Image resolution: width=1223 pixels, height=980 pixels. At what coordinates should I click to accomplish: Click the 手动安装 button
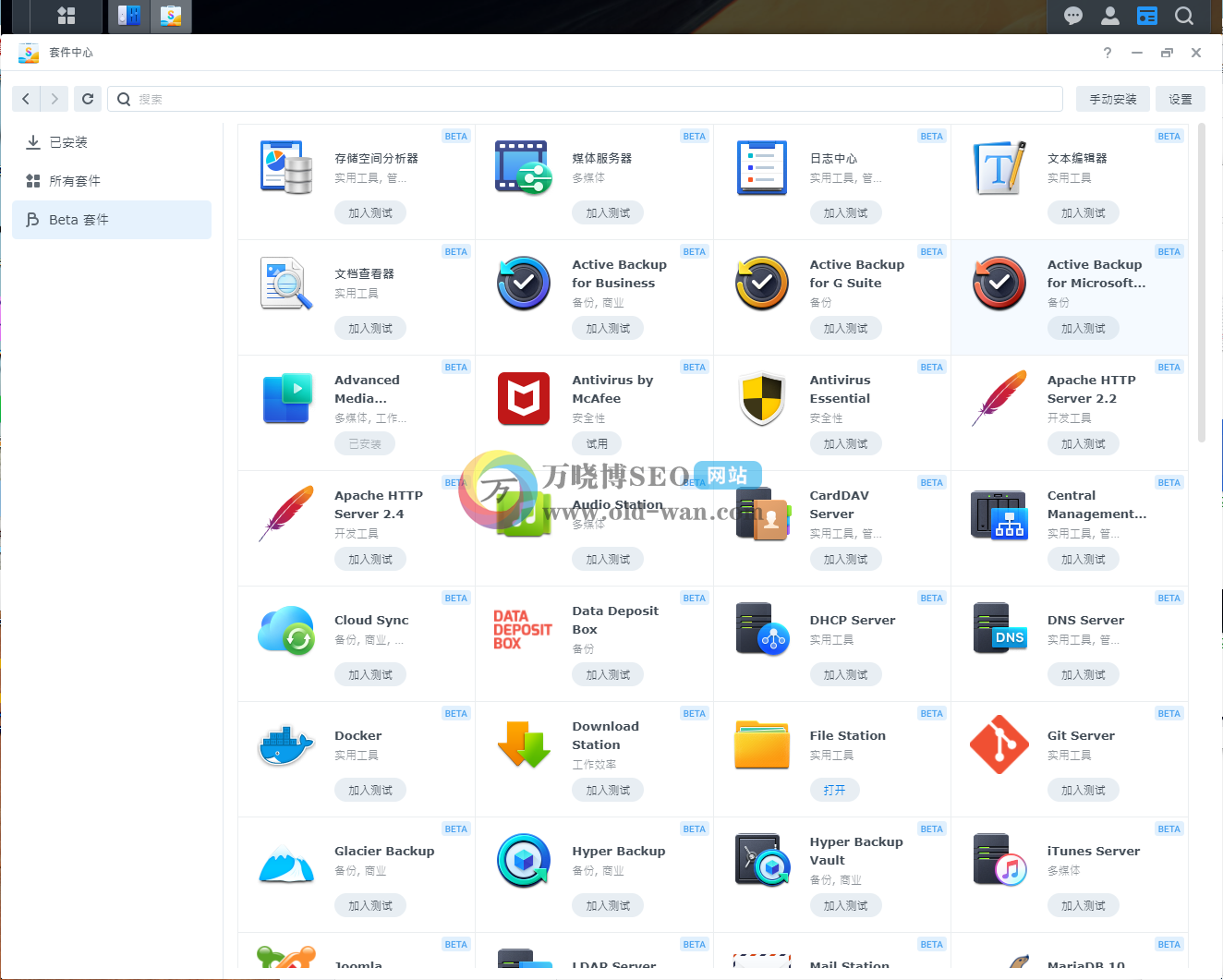(1113, 99)
